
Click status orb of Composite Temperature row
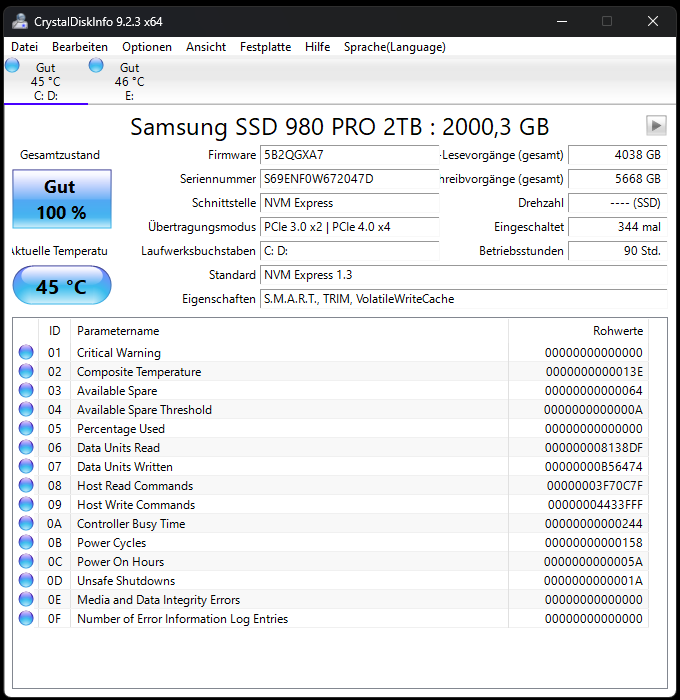coord(26,371)
